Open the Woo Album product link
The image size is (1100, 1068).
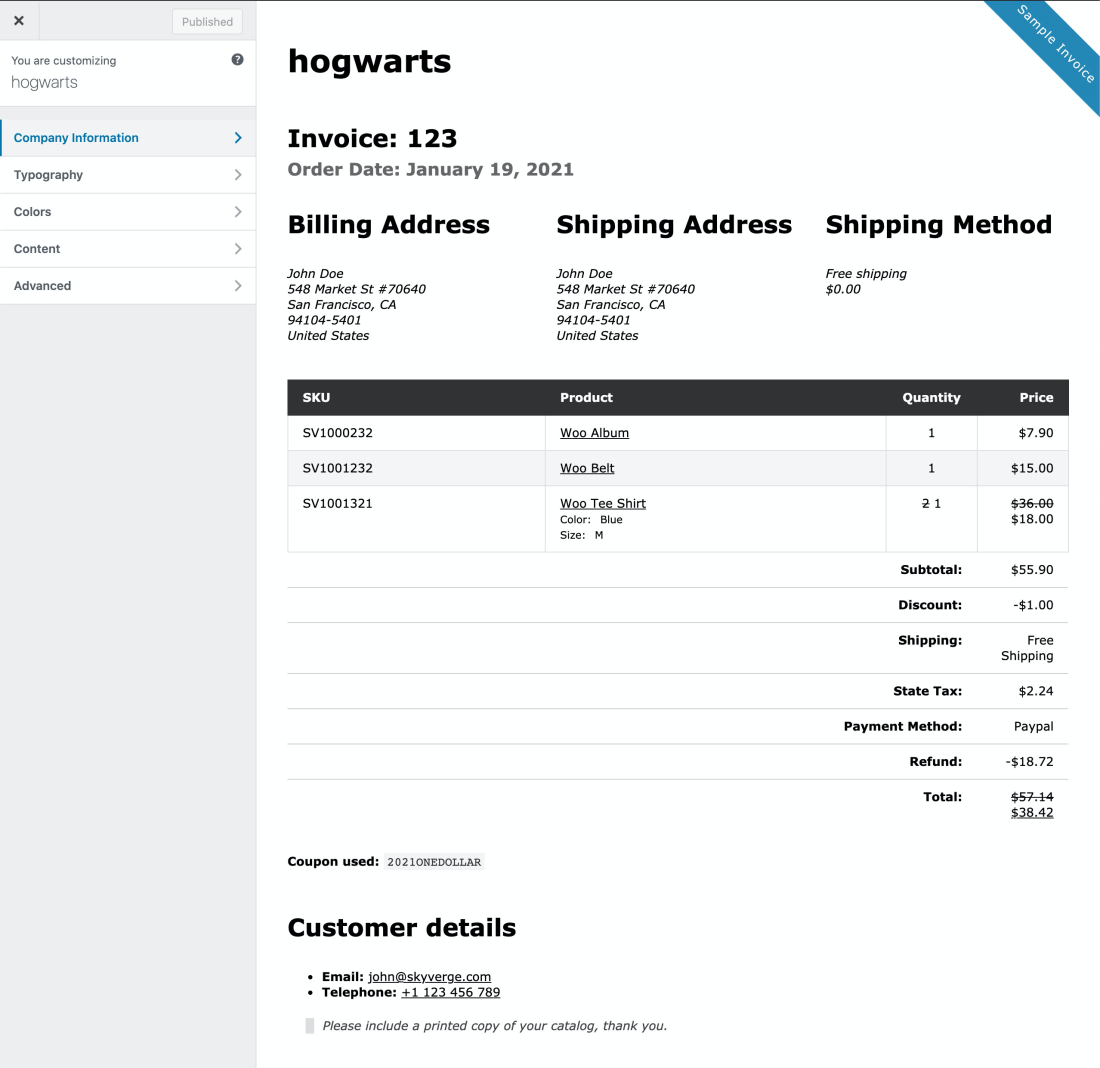594,432
